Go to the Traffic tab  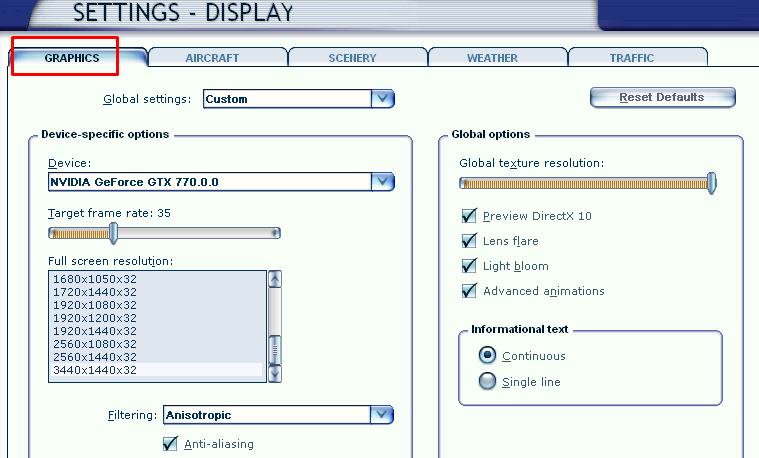coord(632,58)
